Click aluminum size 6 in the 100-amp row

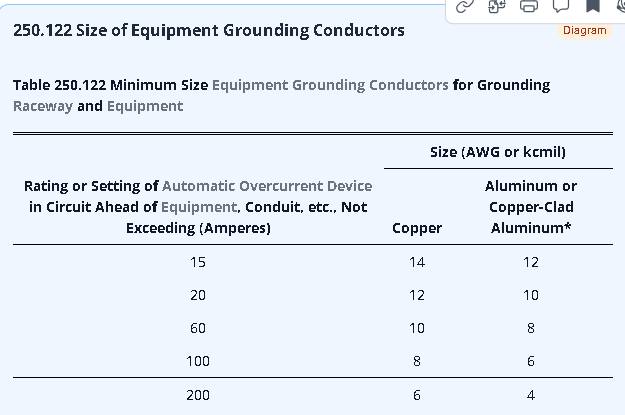[x=531, y=361]
